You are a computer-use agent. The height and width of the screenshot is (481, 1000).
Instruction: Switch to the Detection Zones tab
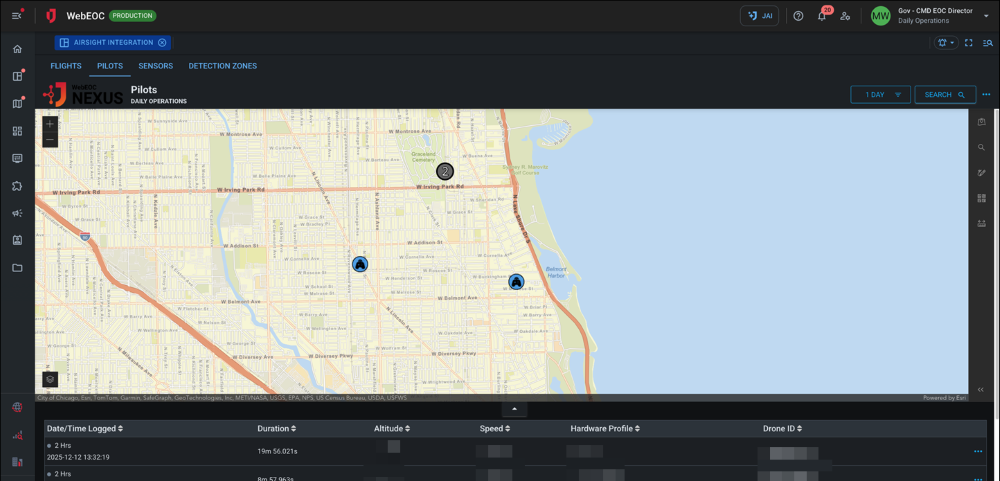click(222, 66)
